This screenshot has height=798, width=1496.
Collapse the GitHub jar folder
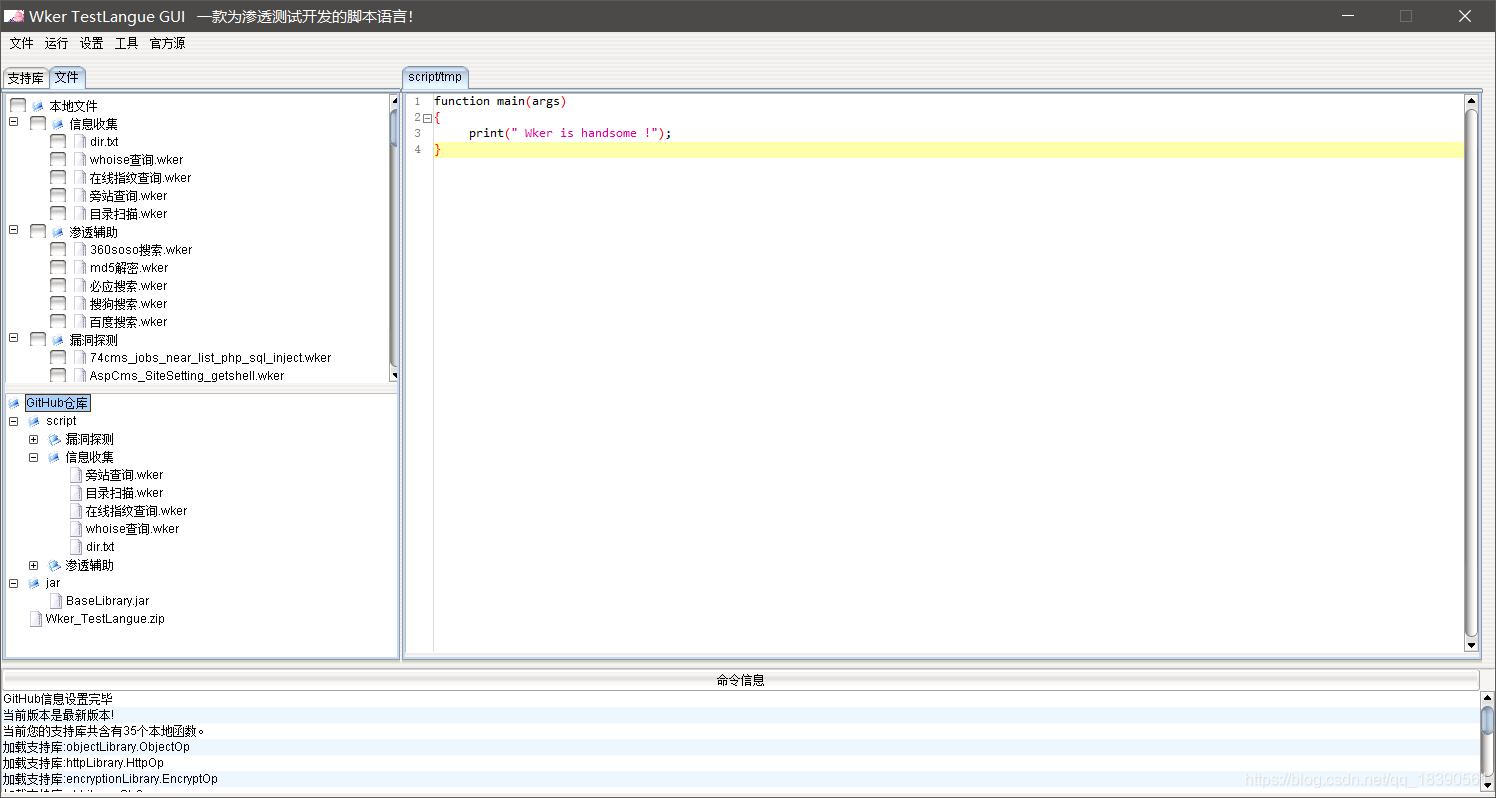coord(14,583)
